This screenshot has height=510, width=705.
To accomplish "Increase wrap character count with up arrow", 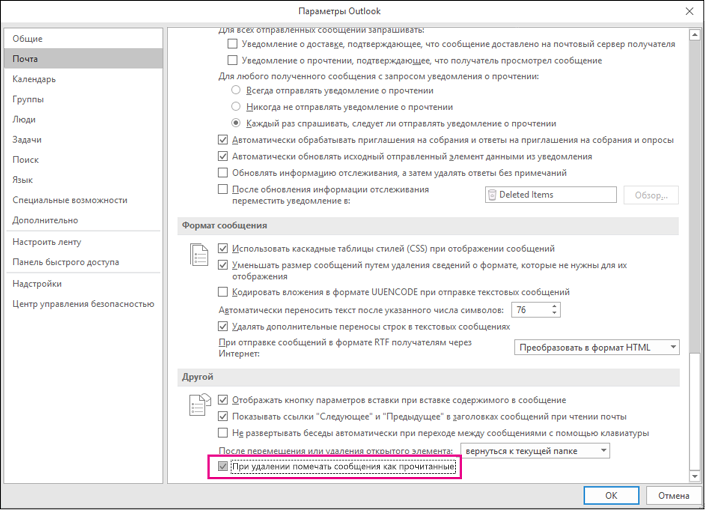I will pyautogui.click(x=554, y=306).
